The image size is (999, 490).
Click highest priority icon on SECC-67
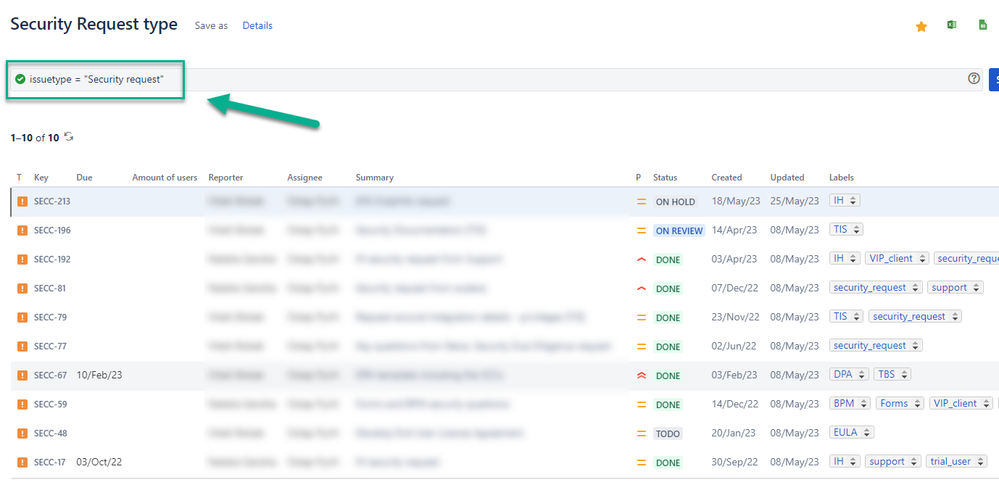click(642, 375)
